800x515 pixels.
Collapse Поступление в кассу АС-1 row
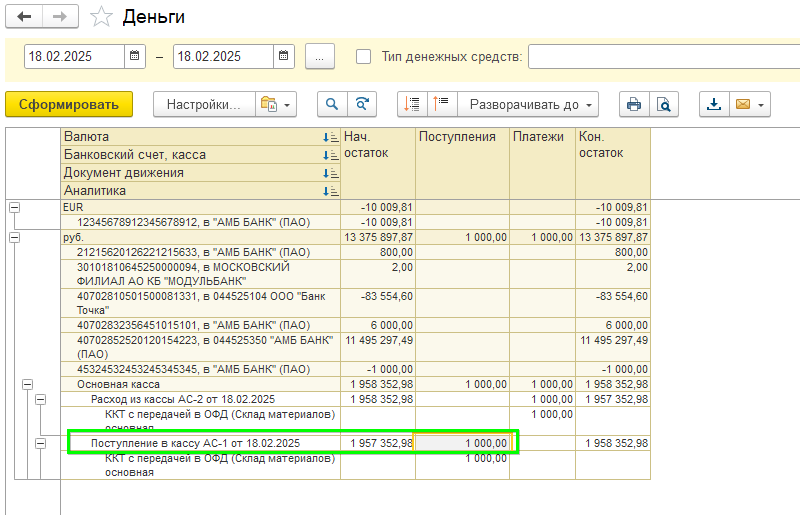(x=41, y=443)
